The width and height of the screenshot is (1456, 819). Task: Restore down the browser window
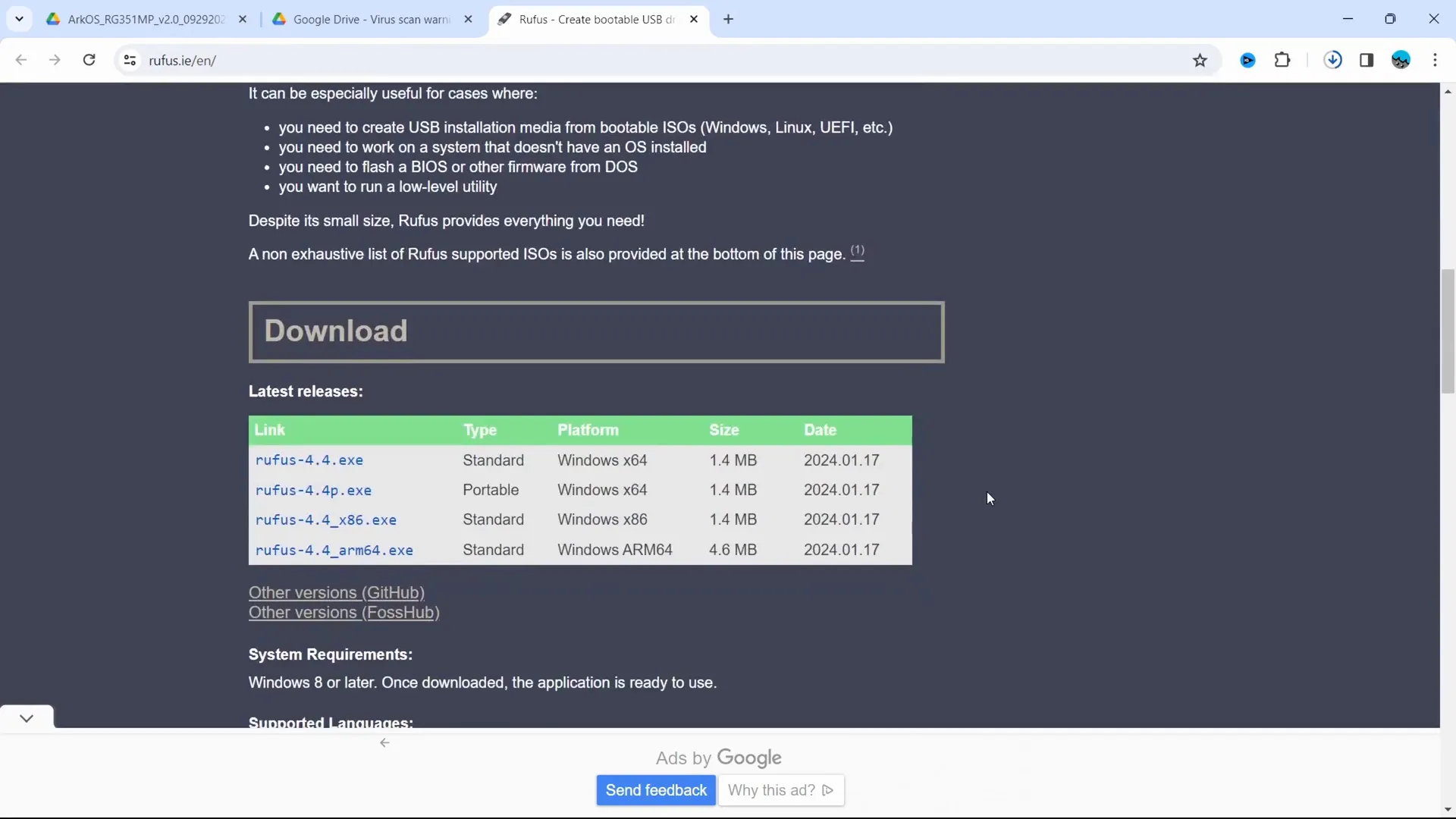(x=1390, y=19)
